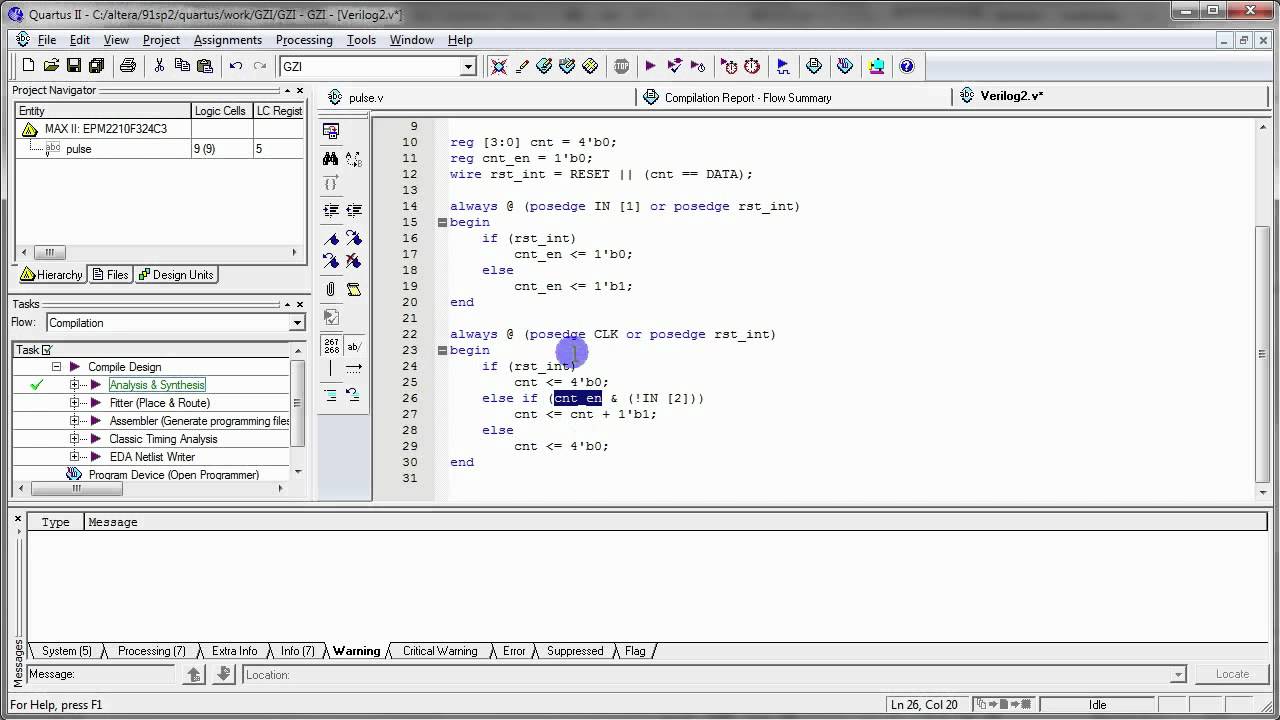Click the Location dropdown field in messages
1280x720 pixels.
pyautogui.click(x=716, y=675)
